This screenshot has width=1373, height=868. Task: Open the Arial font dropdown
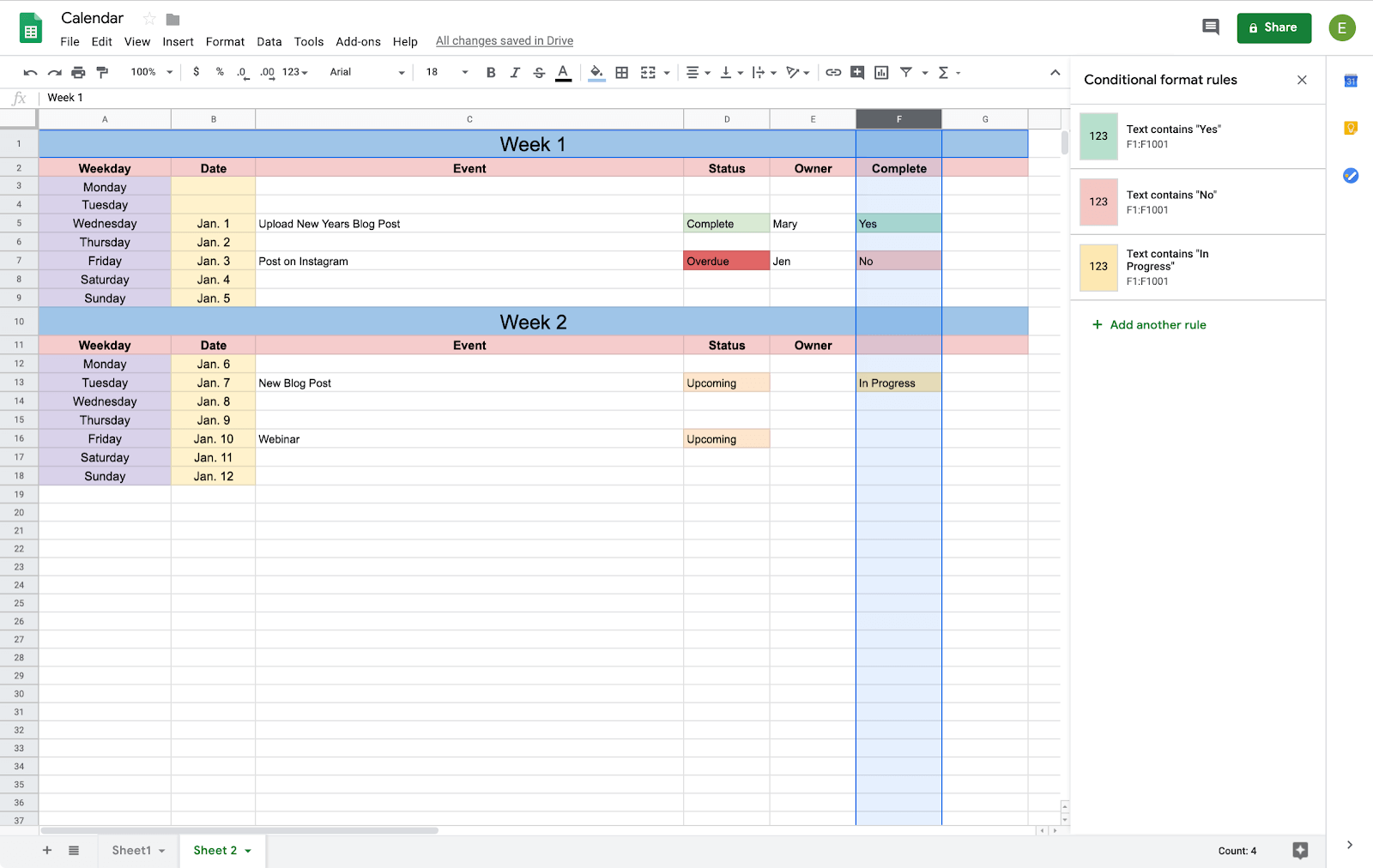click(x=367, y=73)
